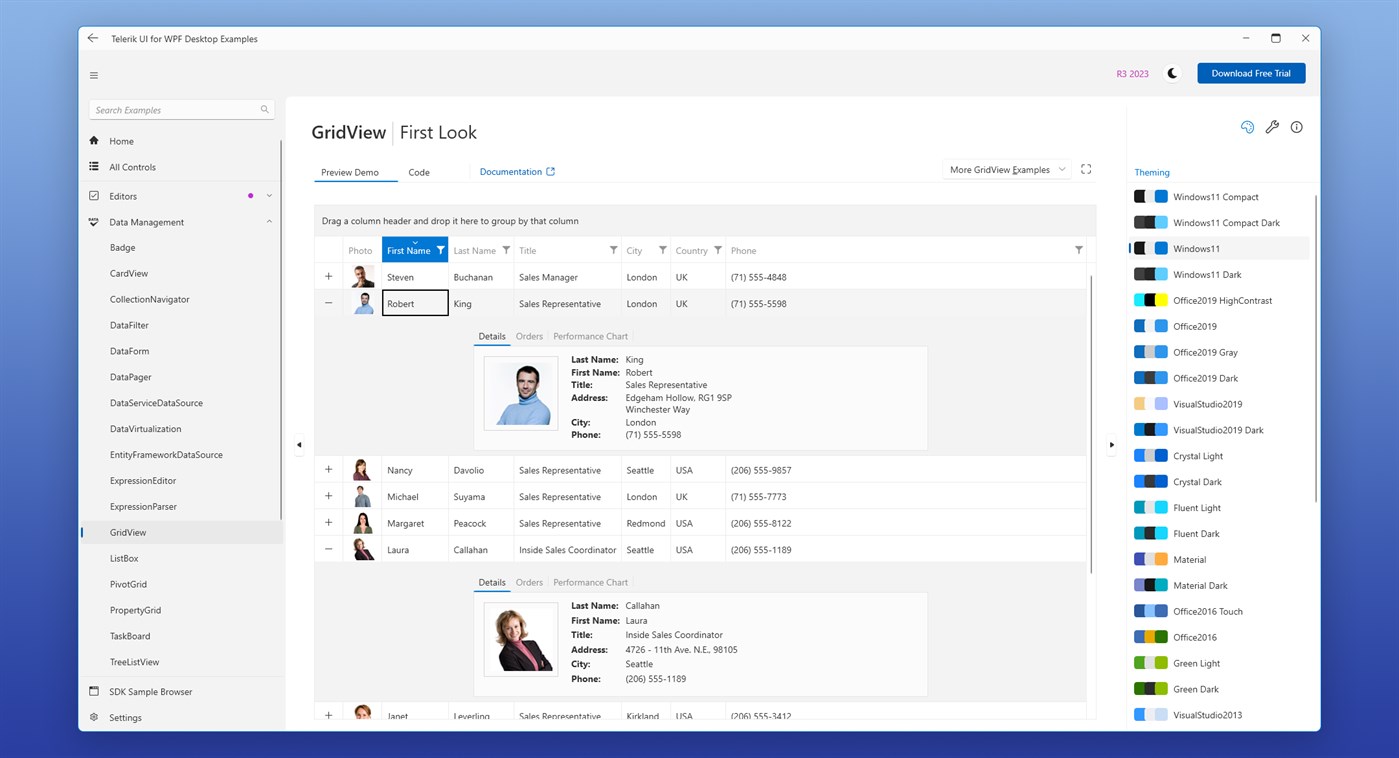Open the information icon near the palette

click(x=1296, y=127)
